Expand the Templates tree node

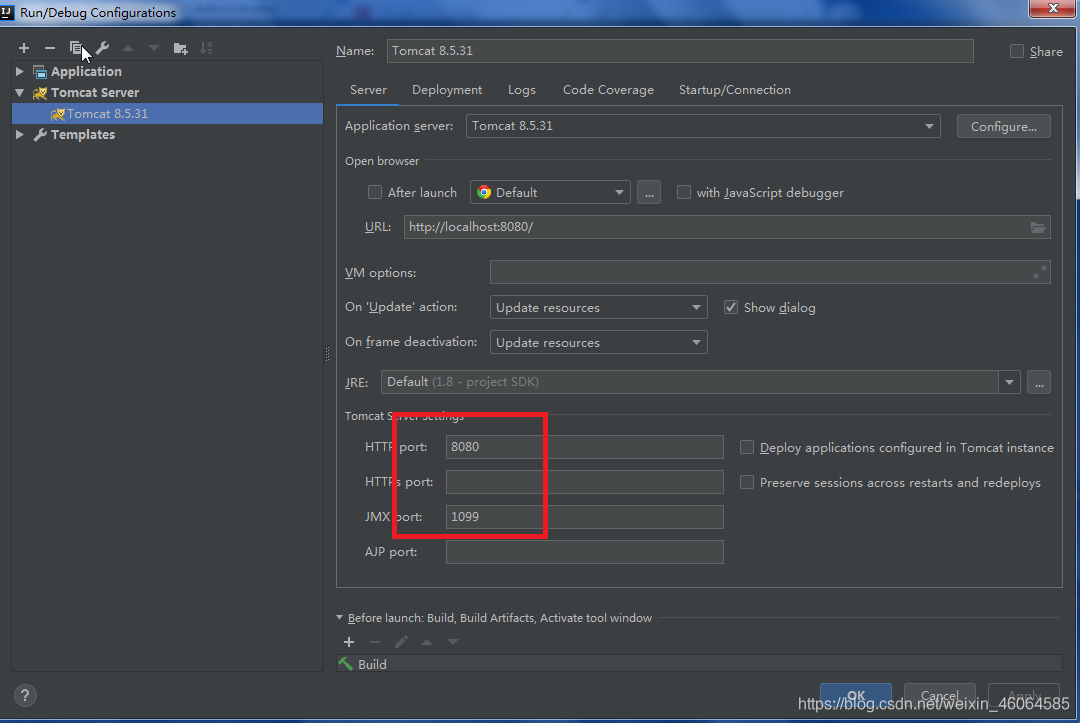point(20,134)
